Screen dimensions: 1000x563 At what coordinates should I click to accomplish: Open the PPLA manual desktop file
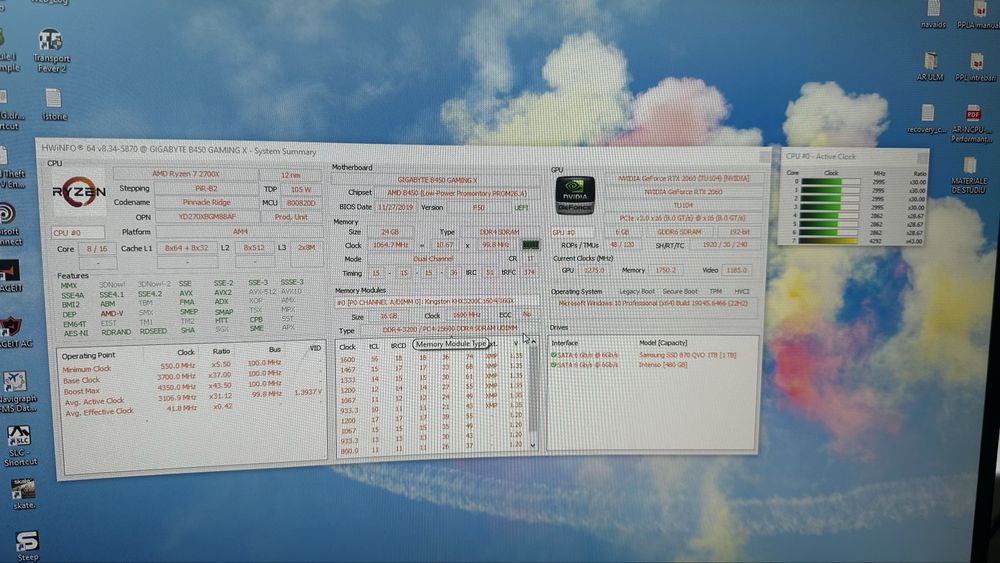coord(978,14)
